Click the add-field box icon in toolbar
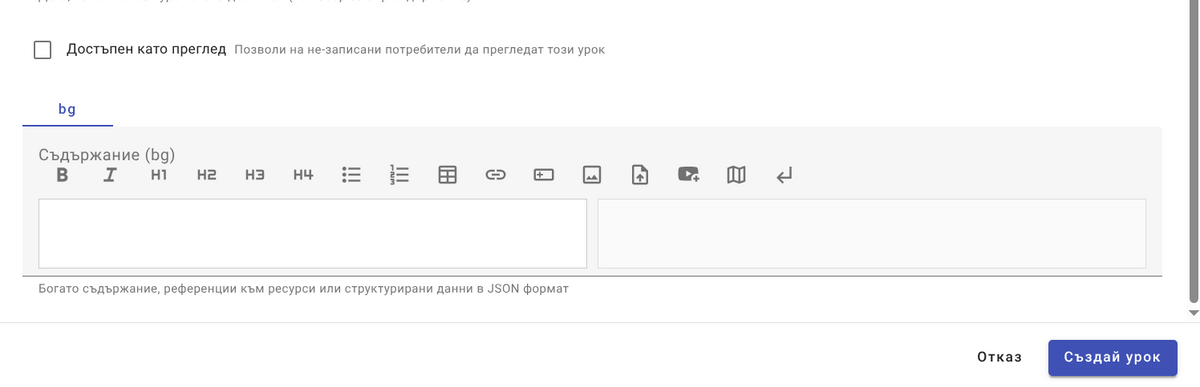Image resolution: width=1200 pixels, height=387 pixels. 544,175
